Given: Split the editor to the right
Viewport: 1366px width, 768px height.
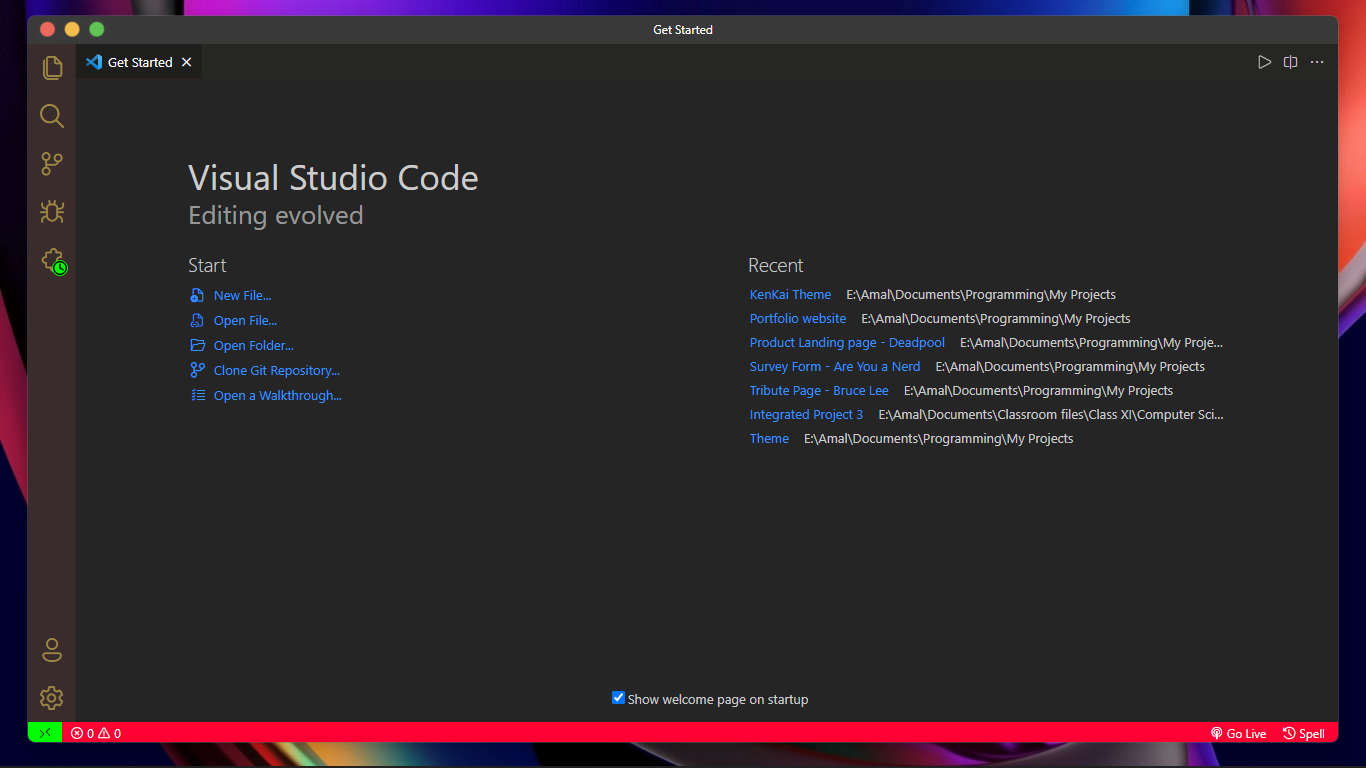Looking at the screenshot, I should [1291, 62].
